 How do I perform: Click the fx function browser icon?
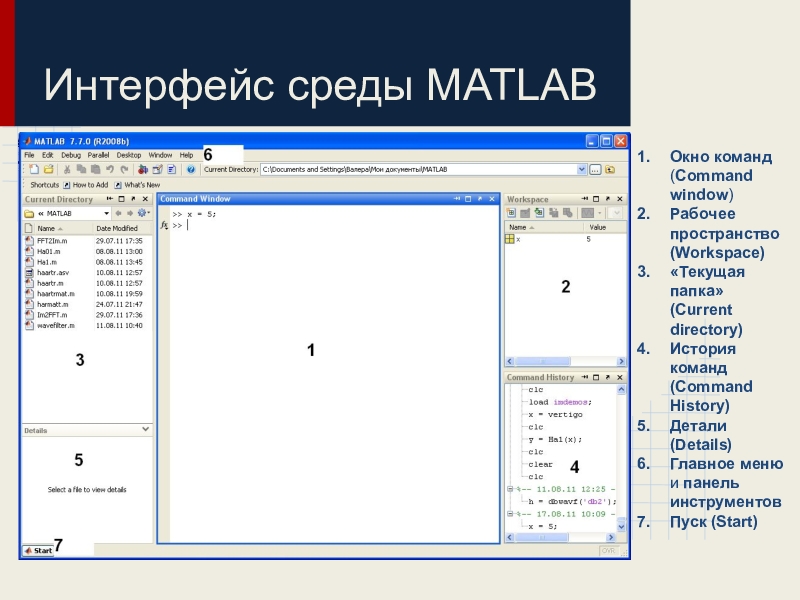(x=164, y=225)
